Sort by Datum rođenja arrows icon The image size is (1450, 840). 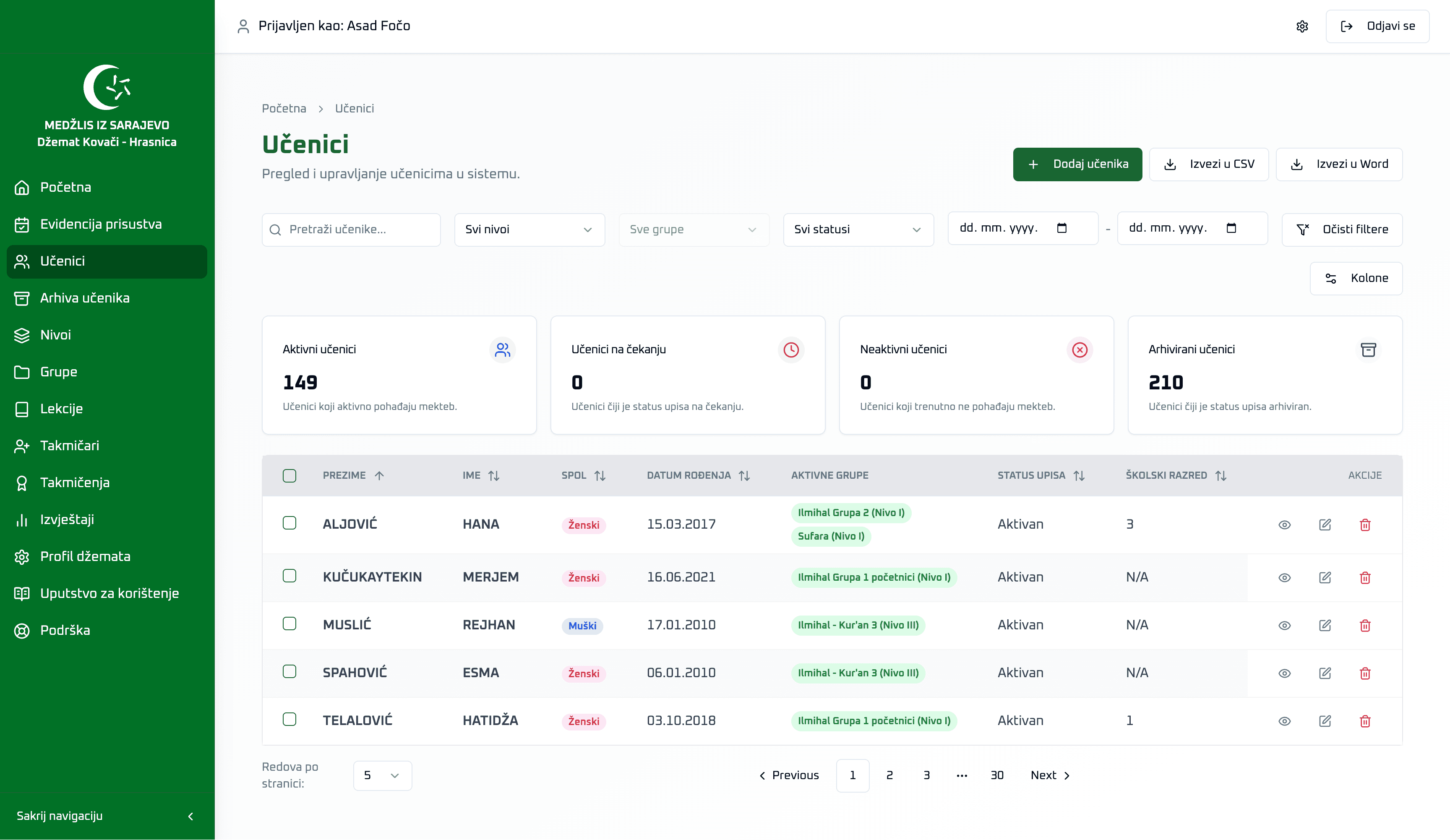[x=744, y=476]
